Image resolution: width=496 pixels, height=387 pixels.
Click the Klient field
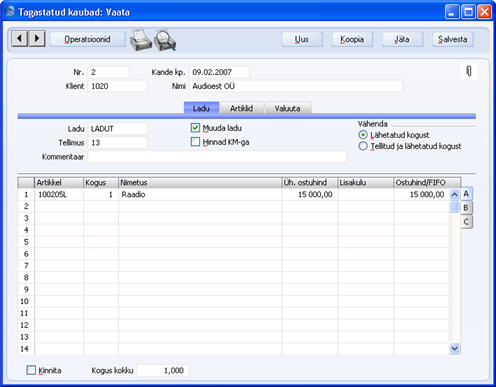click(x=117, y=86)
